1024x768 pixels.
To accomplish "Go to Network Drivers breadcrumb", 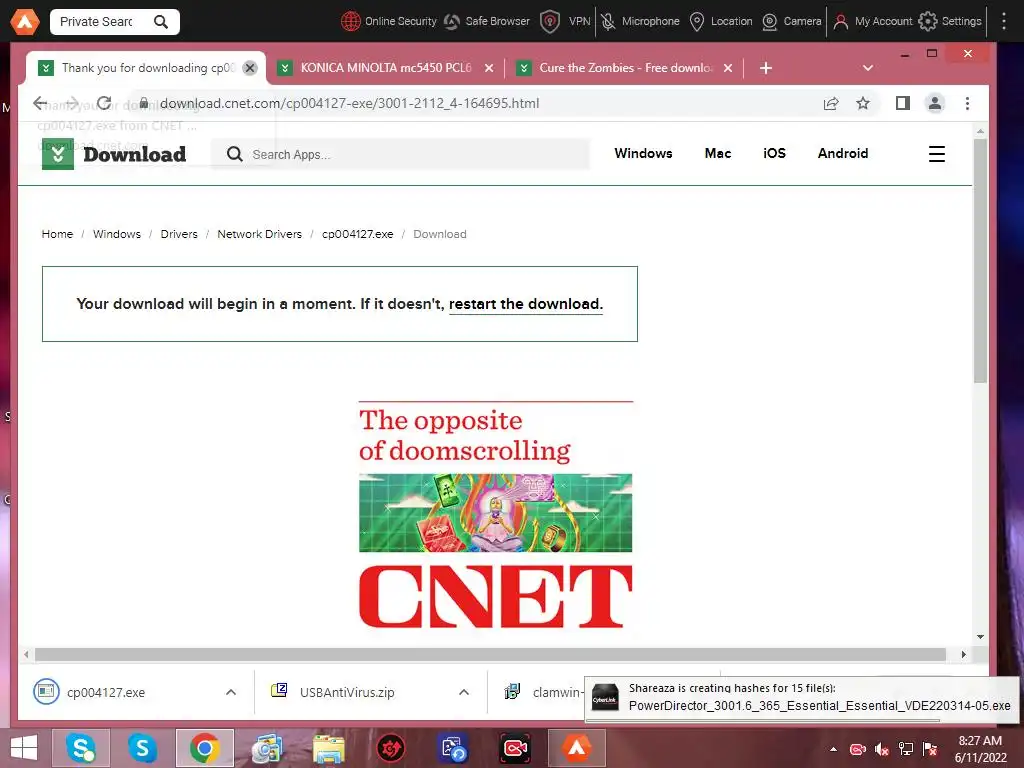I will point(259,234).
